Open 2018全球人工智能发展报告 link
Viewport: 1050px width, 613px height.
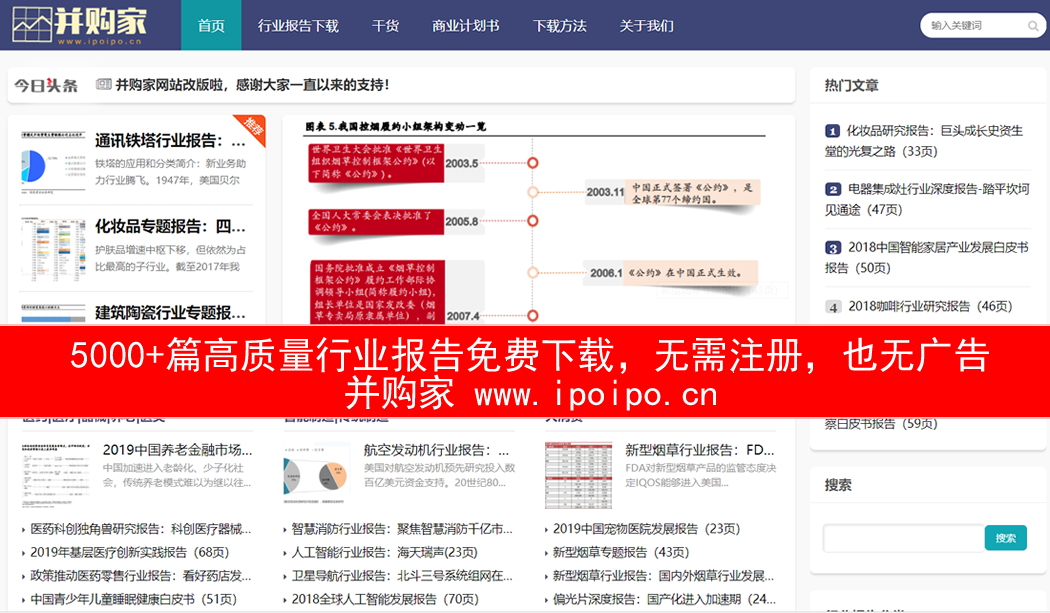point(385,599)
